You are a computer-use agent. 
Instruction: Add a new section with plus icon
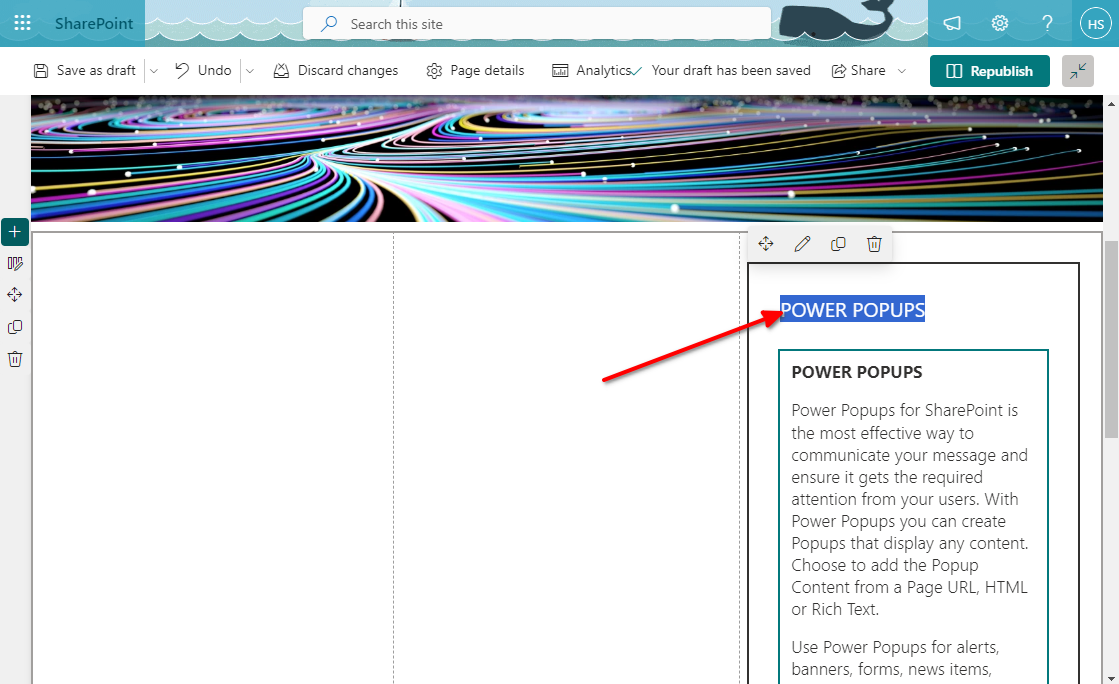click(15, 232)
